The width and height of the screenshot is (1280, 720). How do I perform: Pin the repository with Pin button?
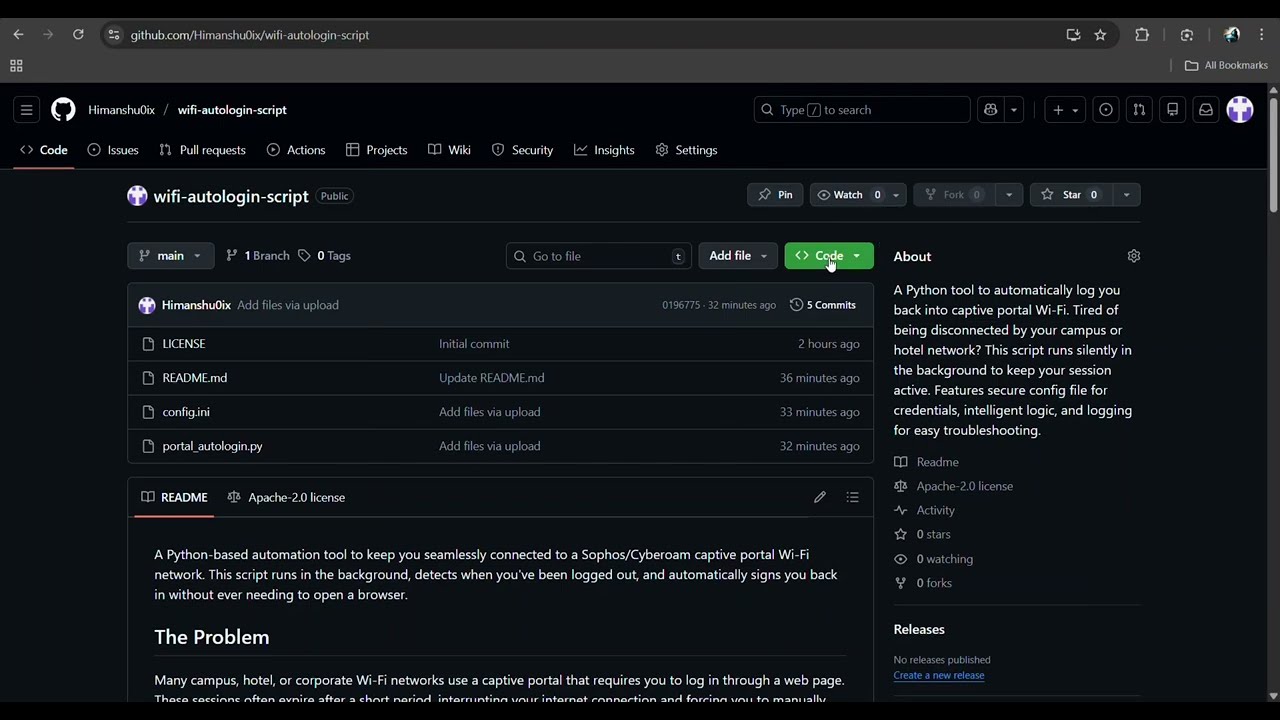(775, 195)
